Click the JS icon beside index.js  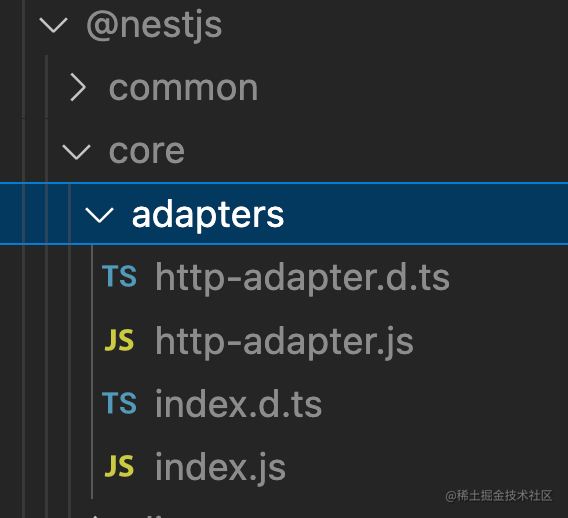[x=119, y=466]
